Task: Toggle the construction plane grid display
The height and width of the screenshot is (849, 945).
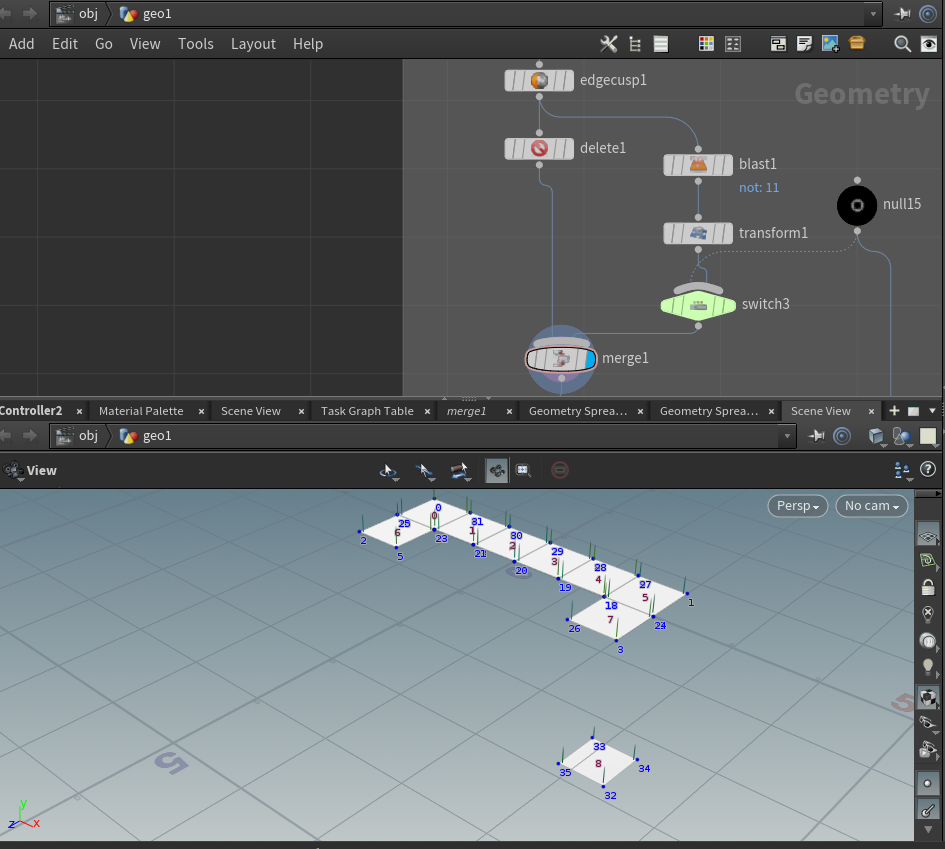Action: 928,536
